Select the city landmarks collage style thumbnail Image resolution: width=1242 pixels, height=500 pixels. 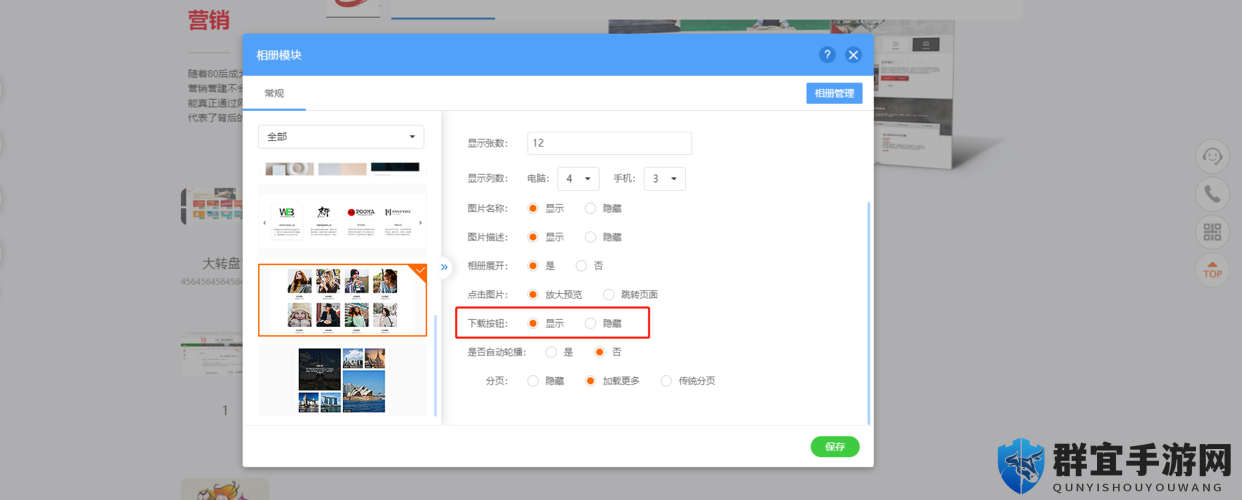coord(342,380)
